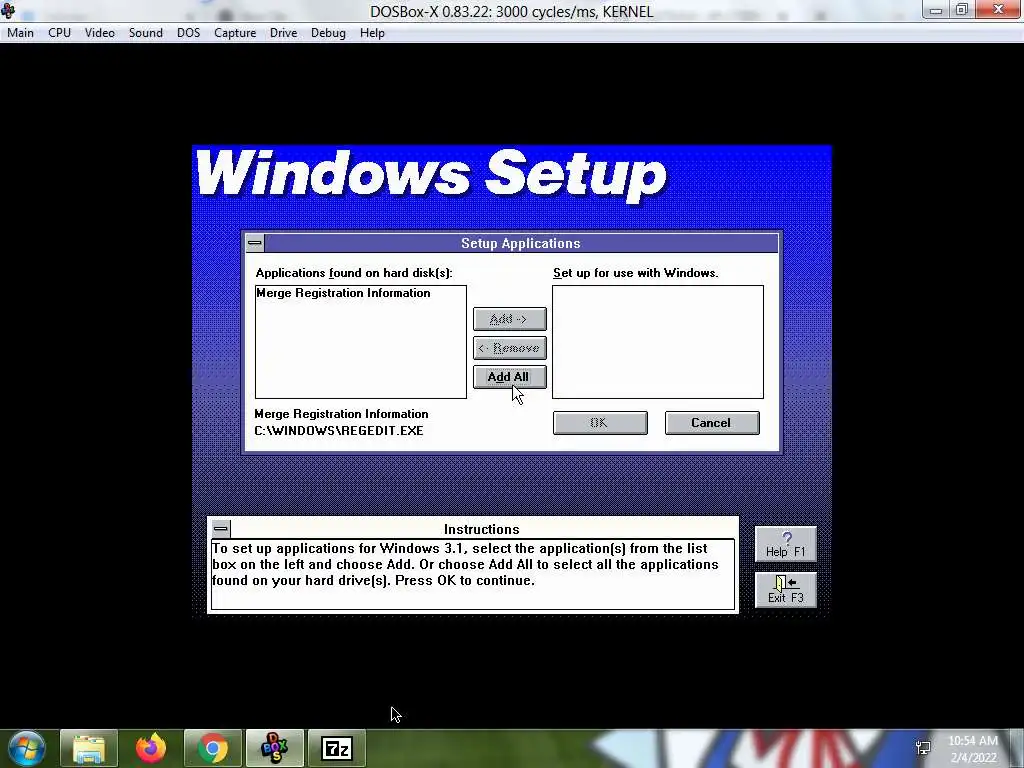
Task: Click the <- Remove button
Action: (x=509, y=348)
